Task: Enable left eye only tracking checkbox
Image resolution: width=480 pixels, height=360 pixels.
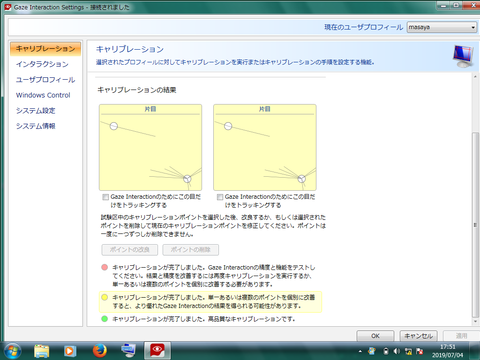Action: click(x=106, y=197)
